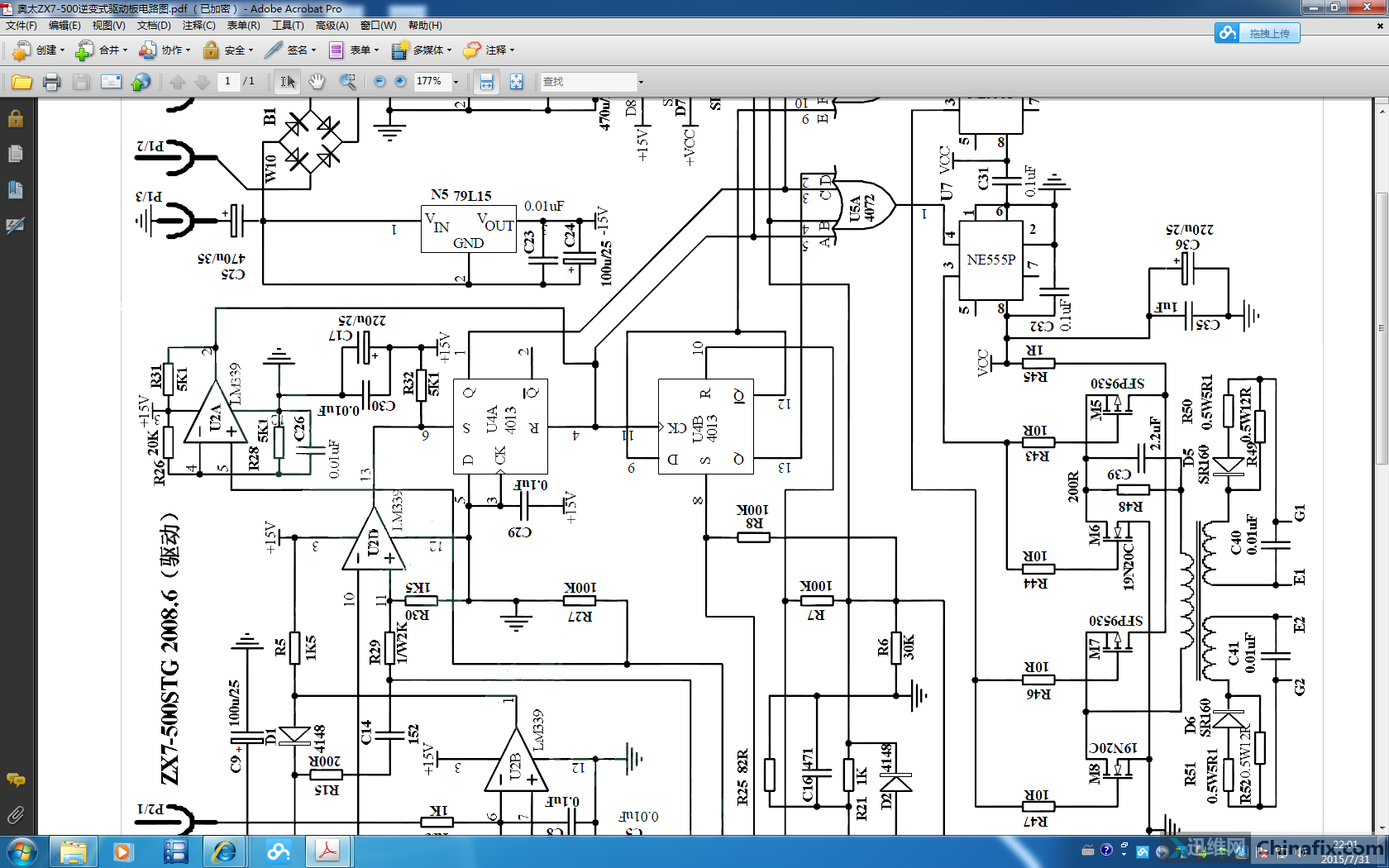The height and width of the screenshot is (868, 1389).
Task: Click the Fit One Full Page icon
Action: [516, 82]
